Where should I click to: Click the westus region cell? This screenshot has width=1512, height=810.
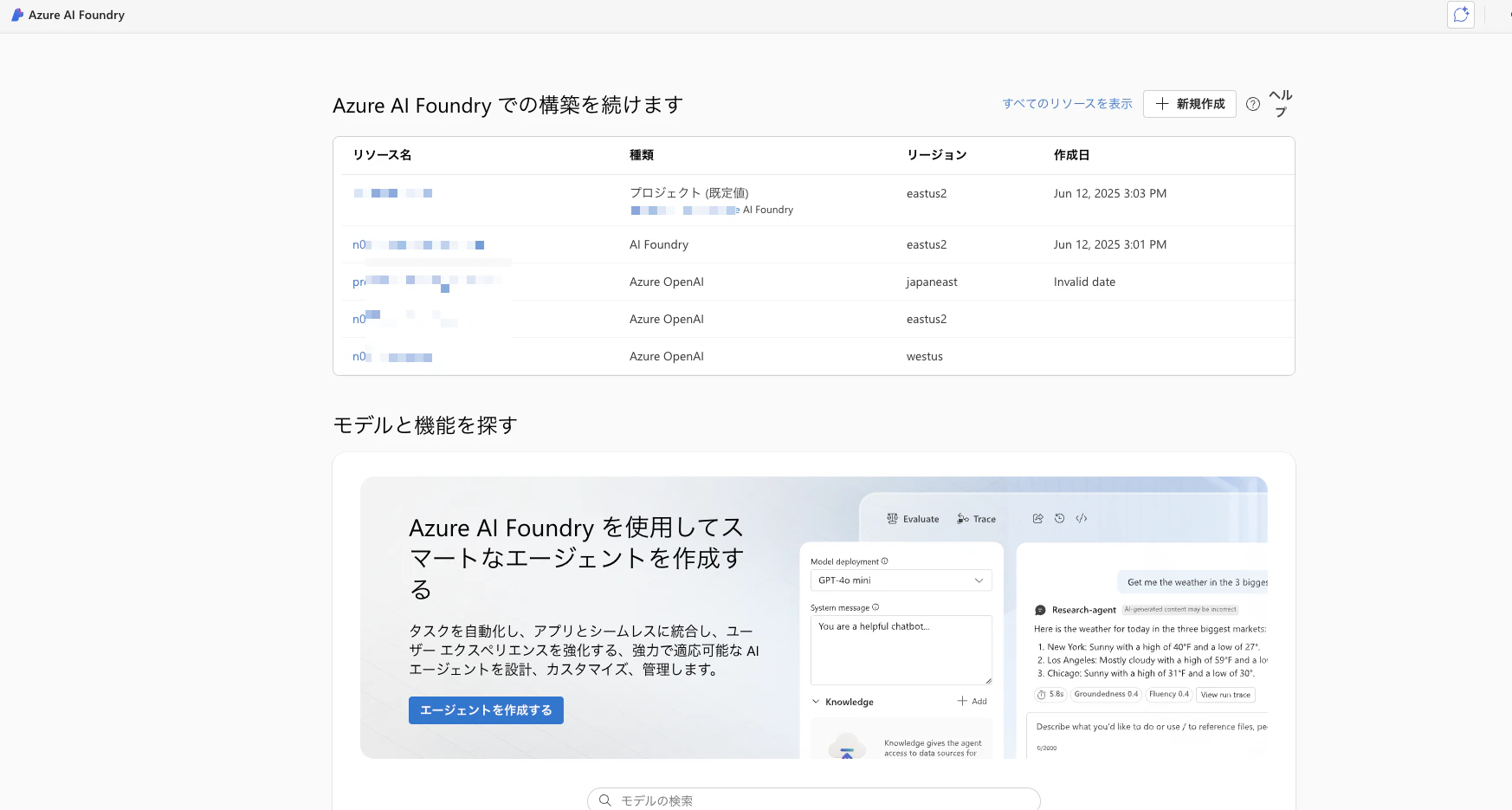pyautogui.click(x=925, y=357)
